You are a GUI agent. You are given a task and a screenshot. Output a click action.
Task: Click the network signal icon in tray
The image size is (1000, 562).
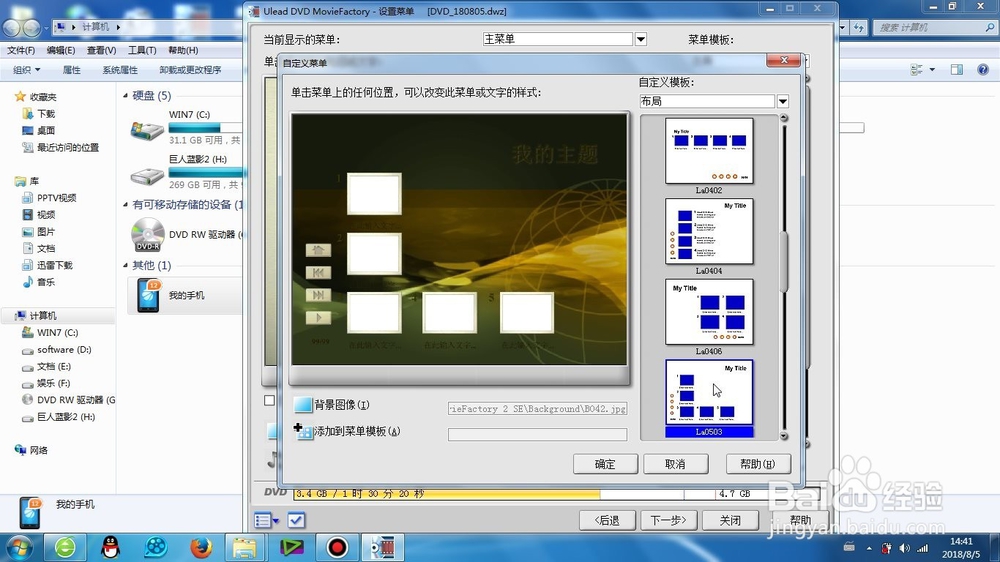click(x=923, y=548)
